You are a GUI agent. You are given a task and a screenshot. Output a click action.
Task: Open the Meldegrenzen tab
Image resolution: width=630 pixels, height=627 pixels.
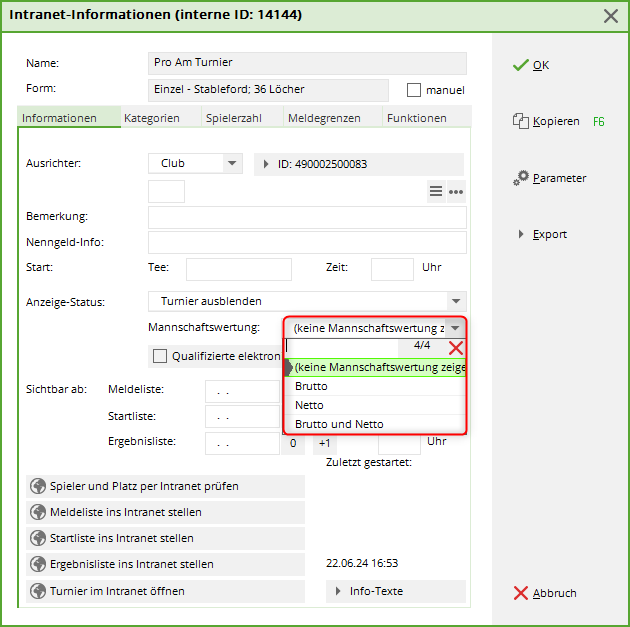pyautogui.click(x=324, y=118)
